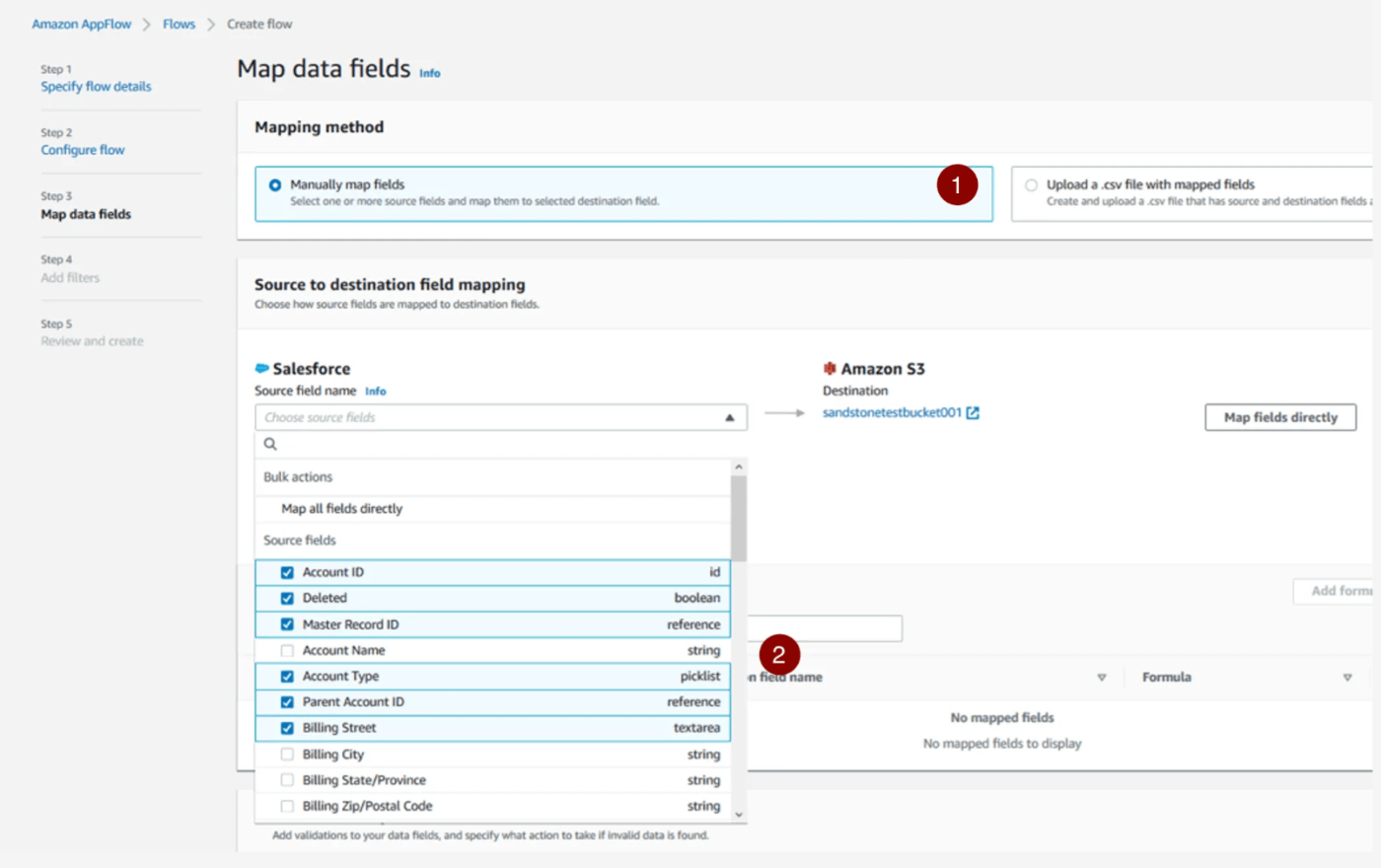This screenshot has width=1381, height=868.
Task: Uncheck the Master Record ID checkbox
Action: pyautogui.click(x=287, y=624)
